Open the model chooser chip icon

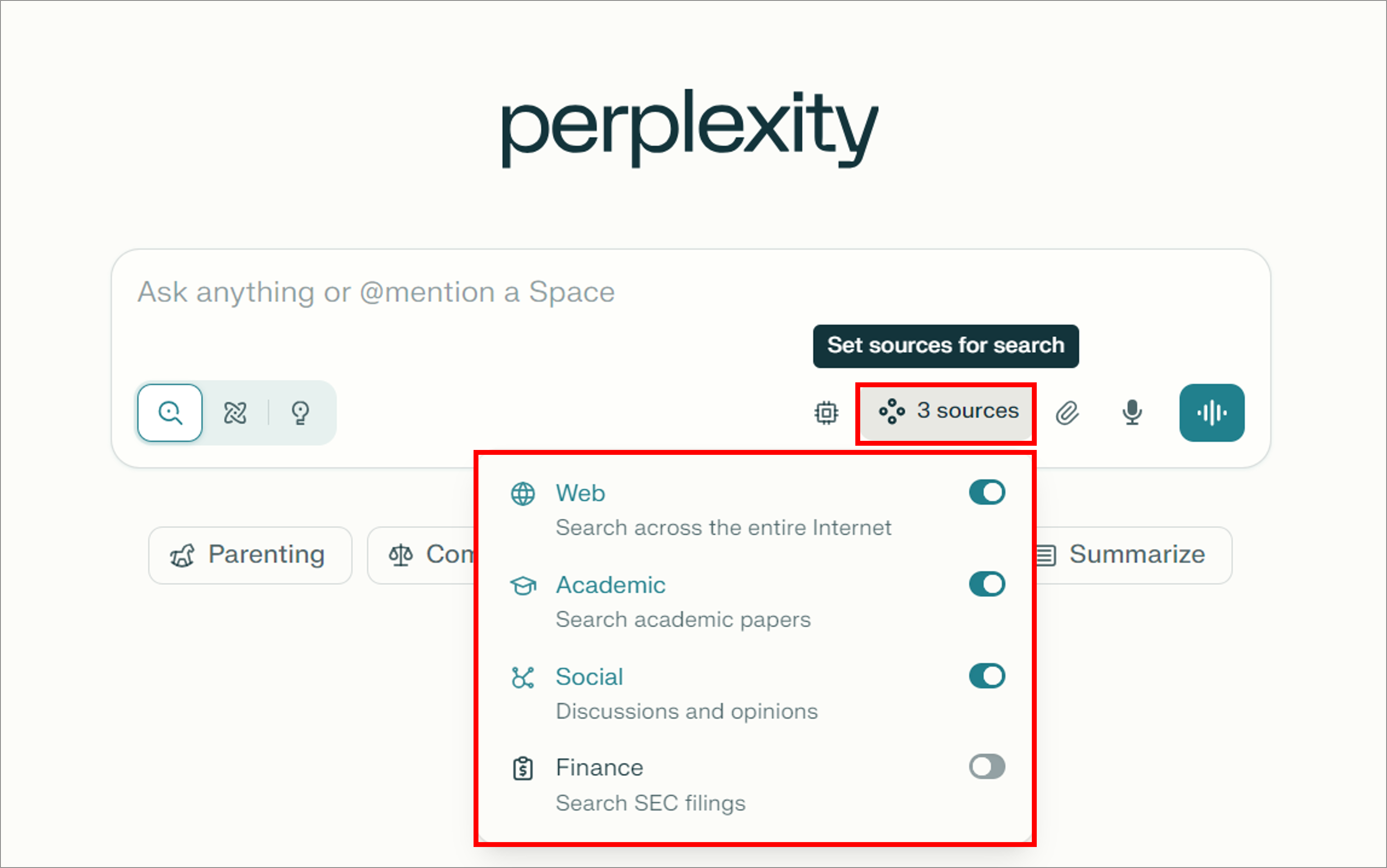pyautogui.click(x=826, y=413)
